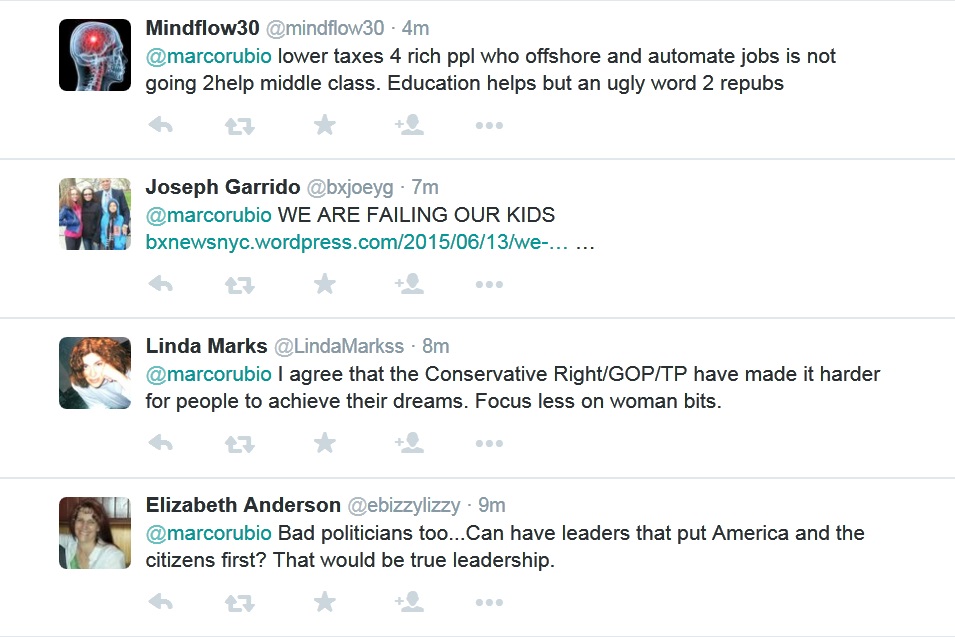This screenshot has height=637, width=955.
Task: Follow Joseph Garrido via add-user icon
Action: click(408, 285)
